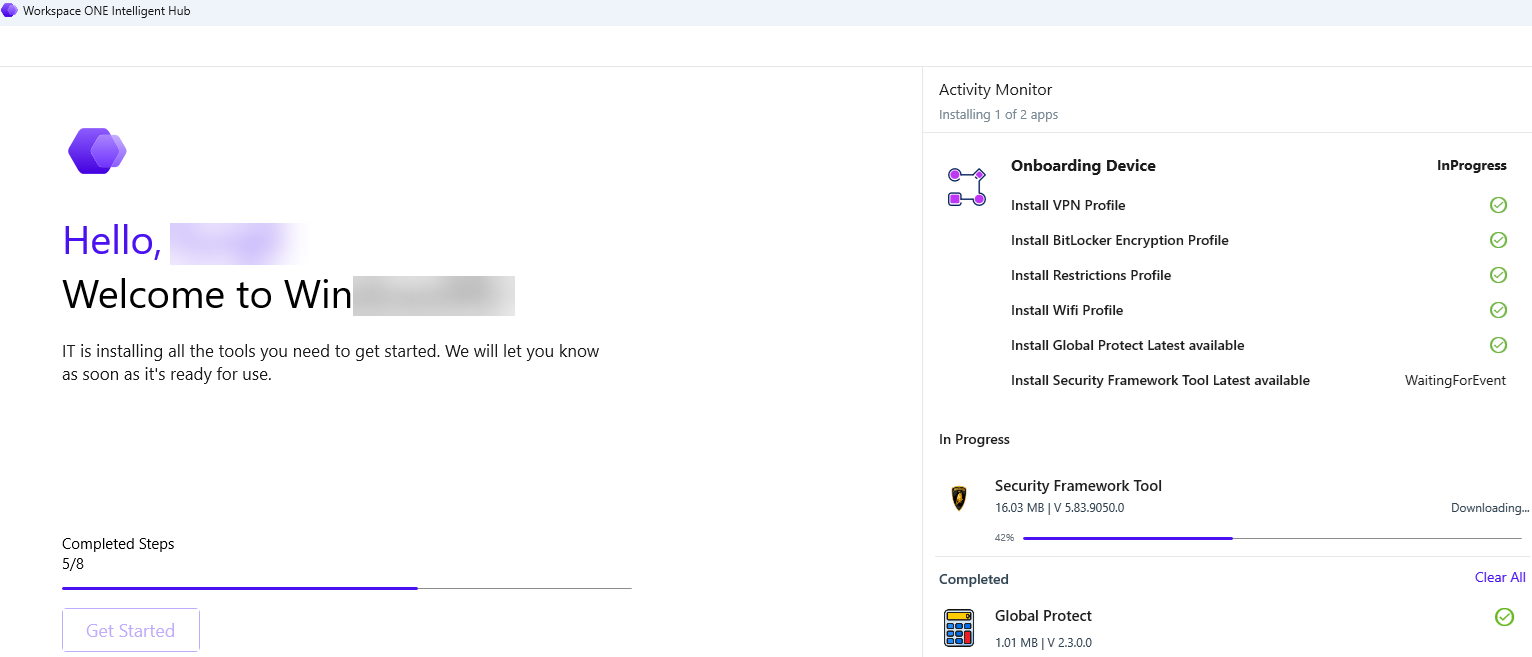Click the purple hexagon Hub logo
The height and width of the screenshot is (657, 1532).
97,151
